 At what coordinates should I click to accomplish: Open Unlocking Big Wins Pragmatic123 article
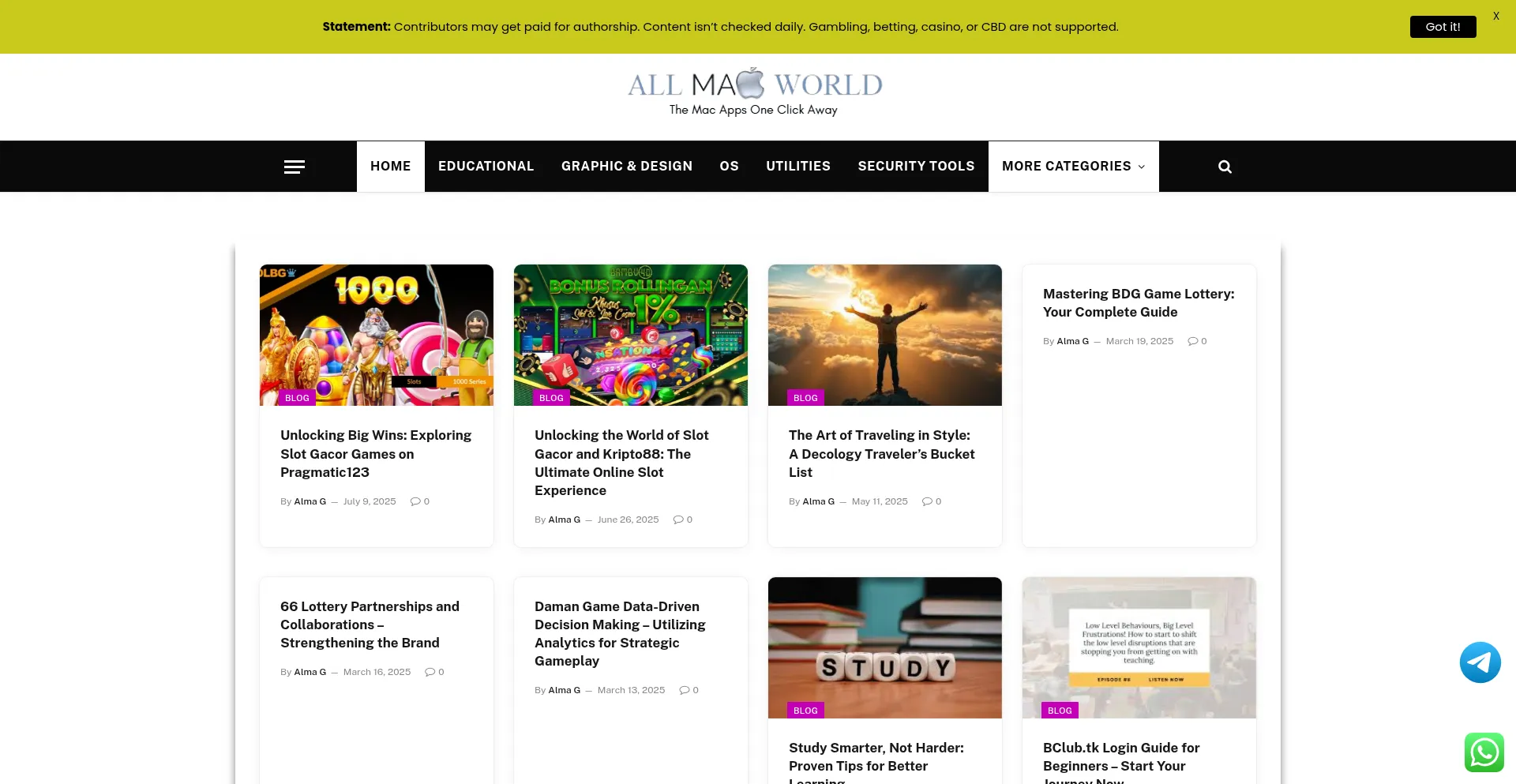[x=376, y=454]
